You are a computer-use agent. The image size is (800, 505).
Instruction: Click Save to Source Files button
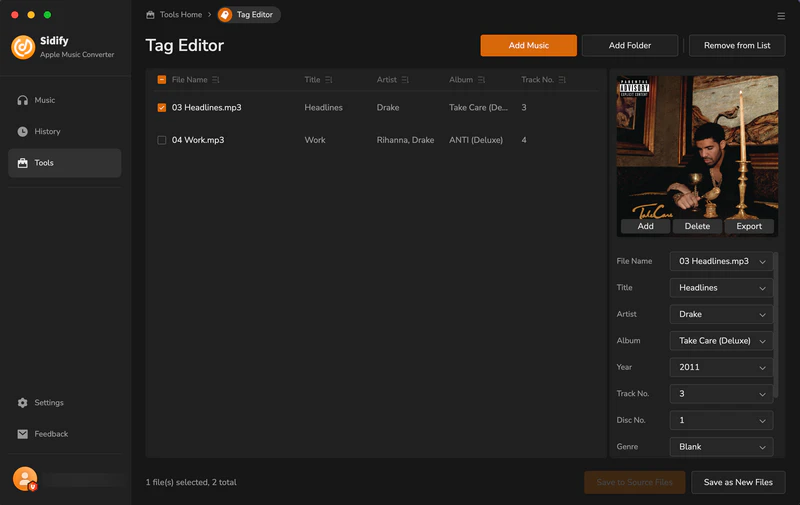634,482
